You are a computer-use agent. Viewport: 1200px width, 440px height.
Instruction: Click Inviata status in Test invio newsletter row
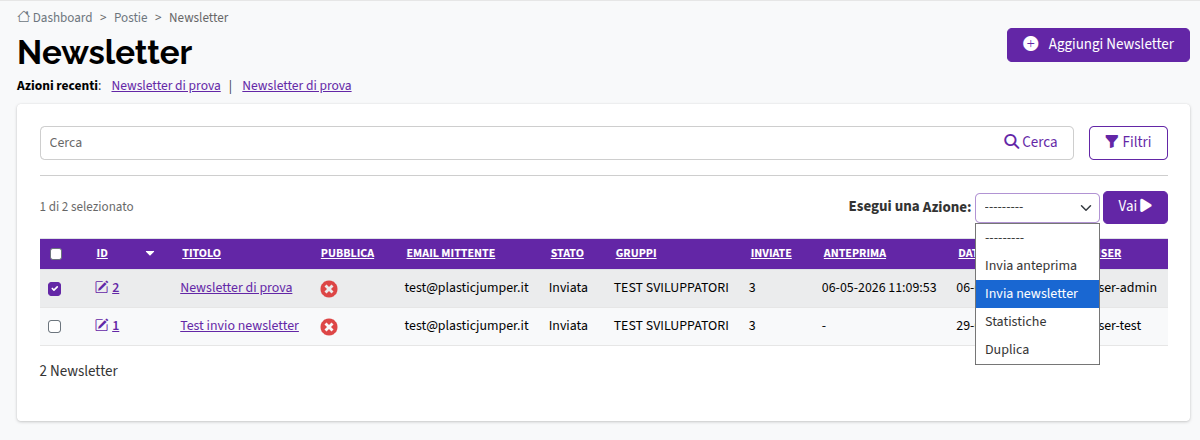point(569,326)
